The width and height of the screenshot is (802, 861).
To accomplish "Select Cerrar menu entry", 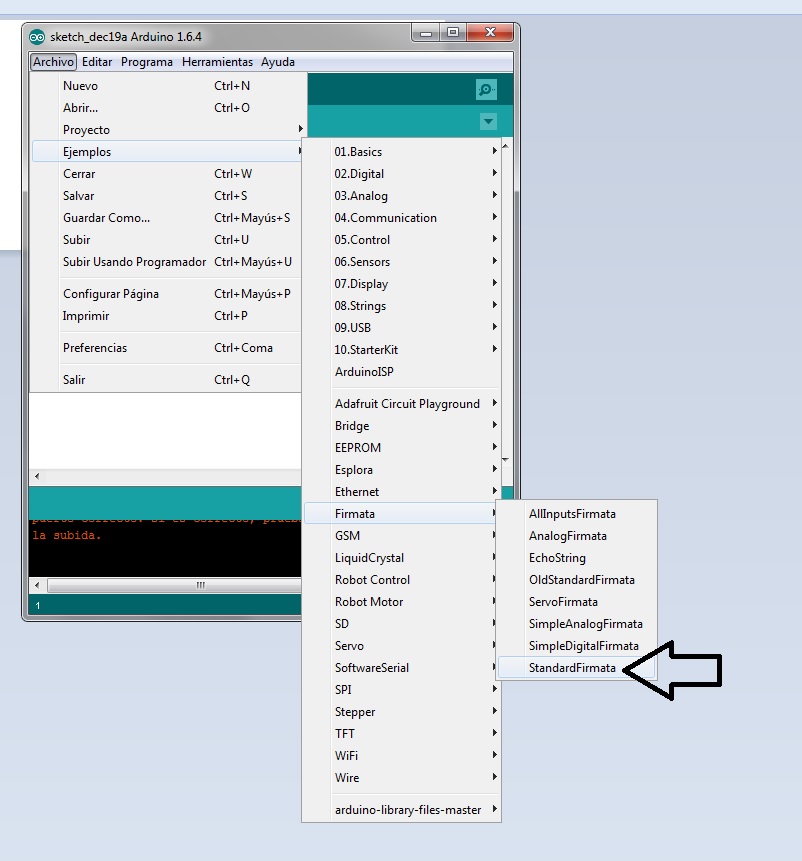I will pos(167,174).
